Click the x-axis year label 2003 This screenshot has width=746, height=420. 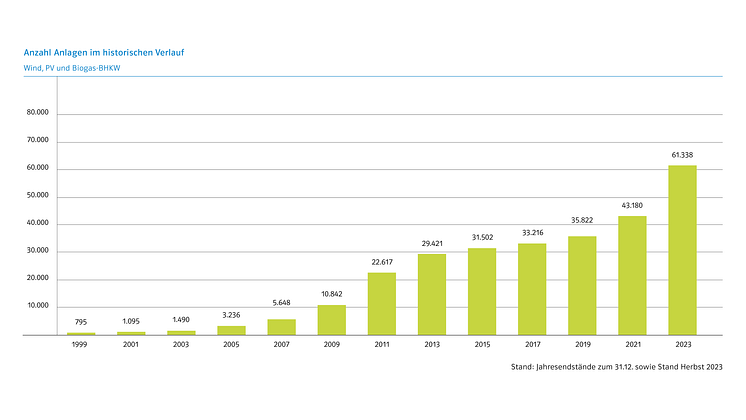click(181, 344)
